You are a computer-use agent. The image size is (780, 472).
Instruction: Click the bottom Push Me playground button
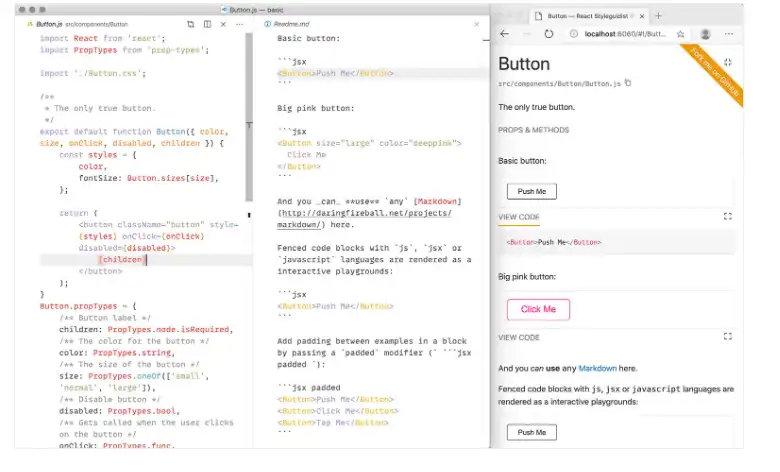[x=532, y=432]
